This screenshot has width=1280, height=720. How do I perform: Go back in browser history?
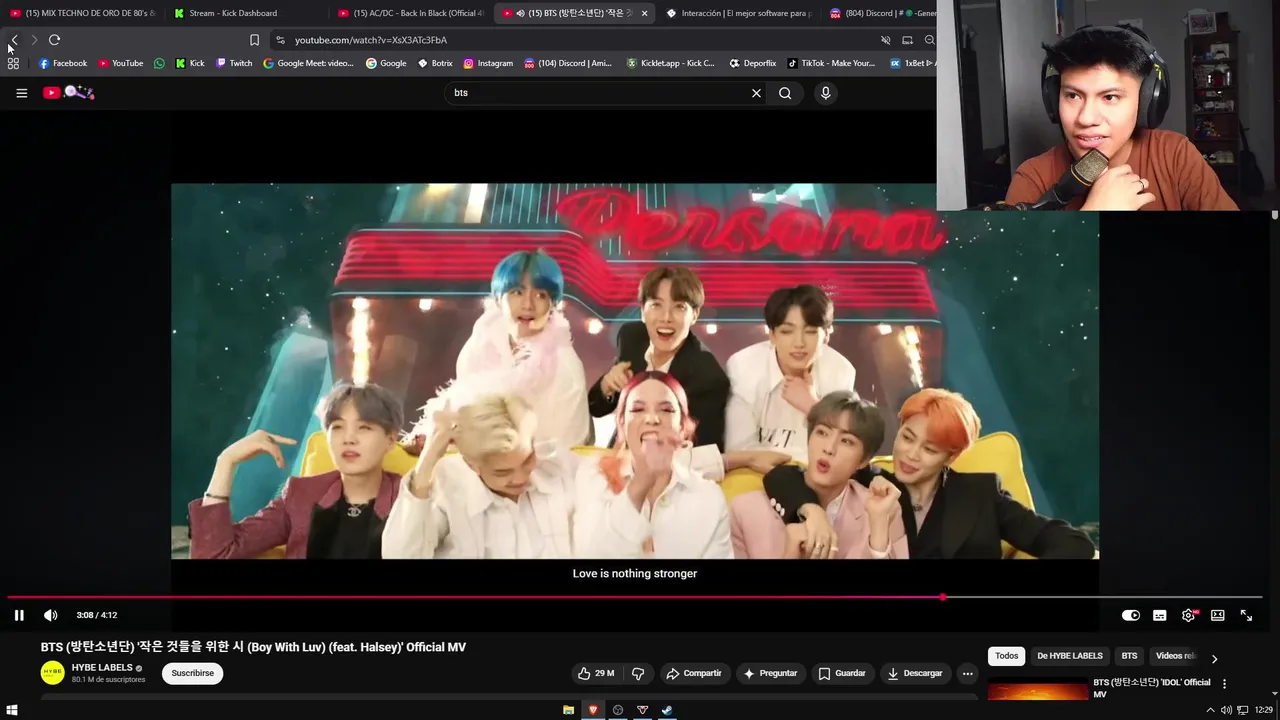click(14, 40)
